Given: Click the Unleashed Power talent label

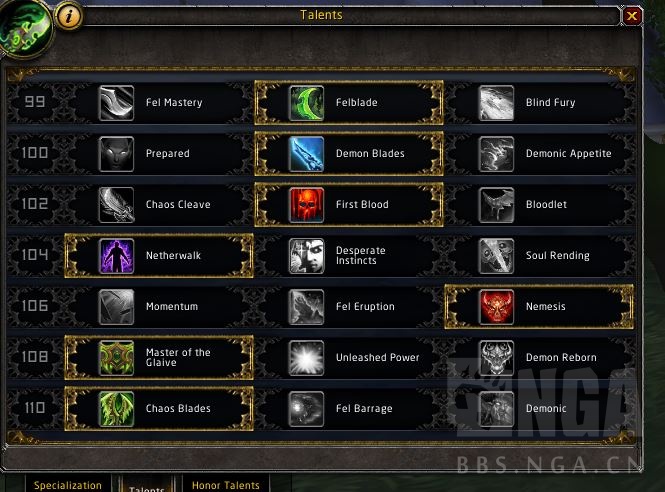Looking at the screenshot, I should click(x=377, y=358).
